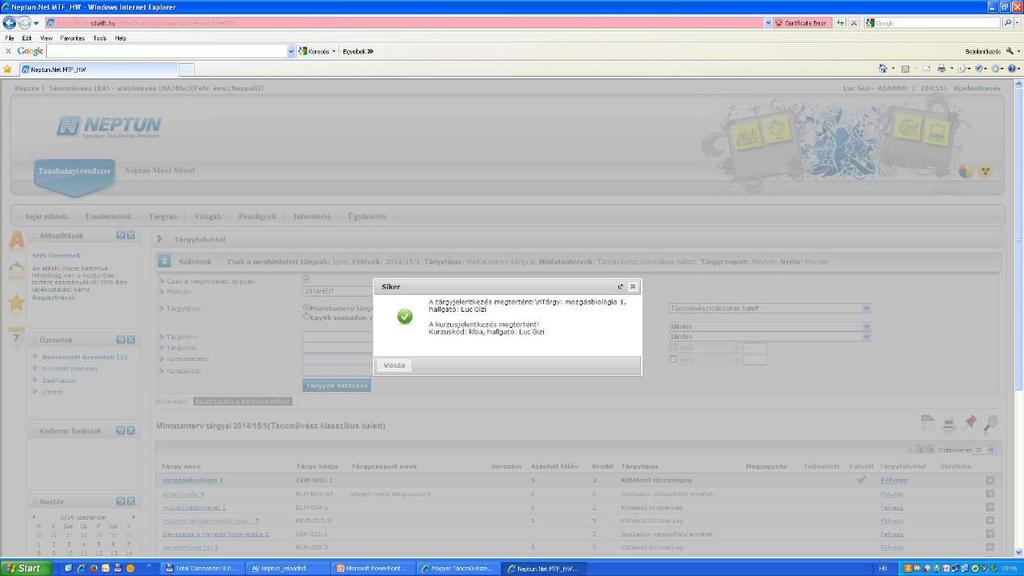Switch to the neptun_reloaded taskbar button
This screenshot has height=576, width=1024.
pos(287,568)
